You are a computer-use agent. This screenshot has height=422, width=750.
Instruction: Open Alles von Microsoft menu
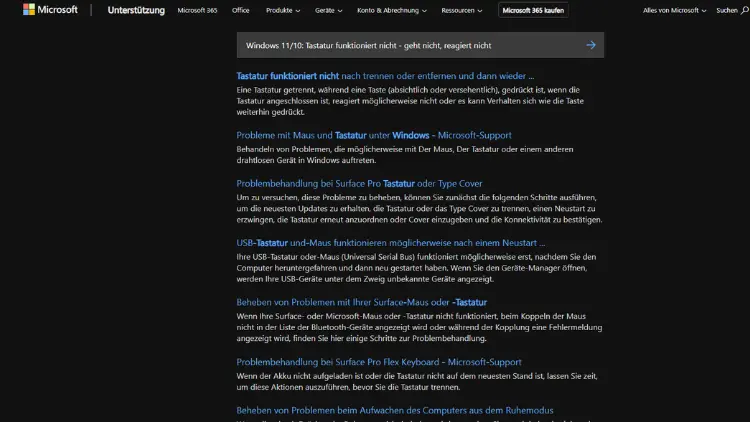(675, 10)
